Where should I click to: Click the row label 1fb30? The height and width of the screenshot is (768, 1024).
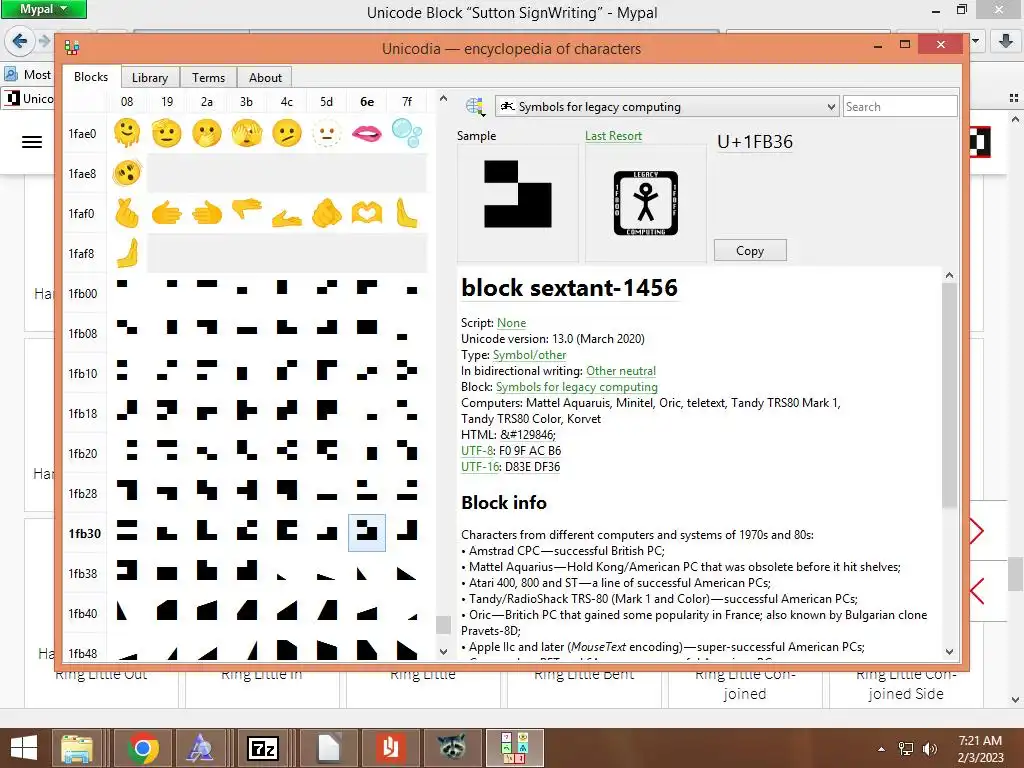point(85,533)
